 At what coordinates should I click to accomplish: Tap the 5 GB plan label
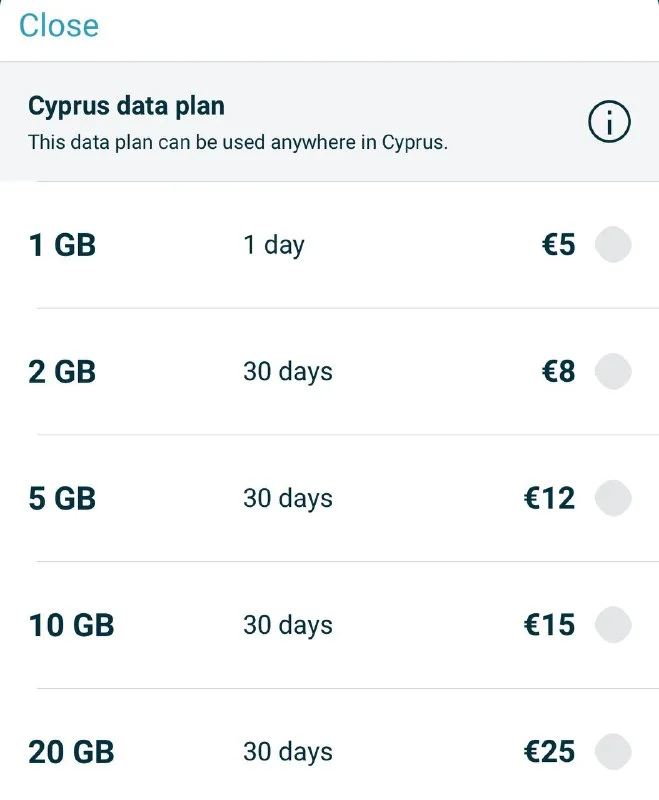[62, 498]
